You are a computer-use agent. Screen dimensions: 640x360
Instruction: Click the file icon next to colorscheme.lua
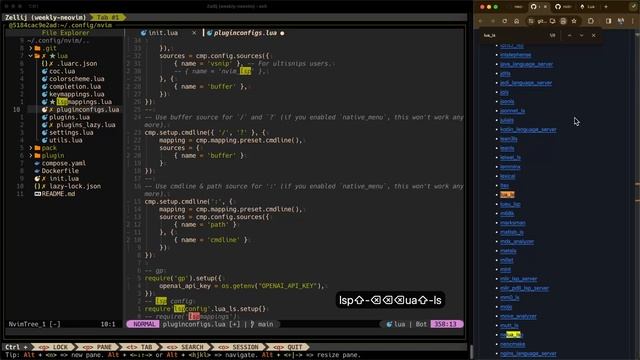44,79
